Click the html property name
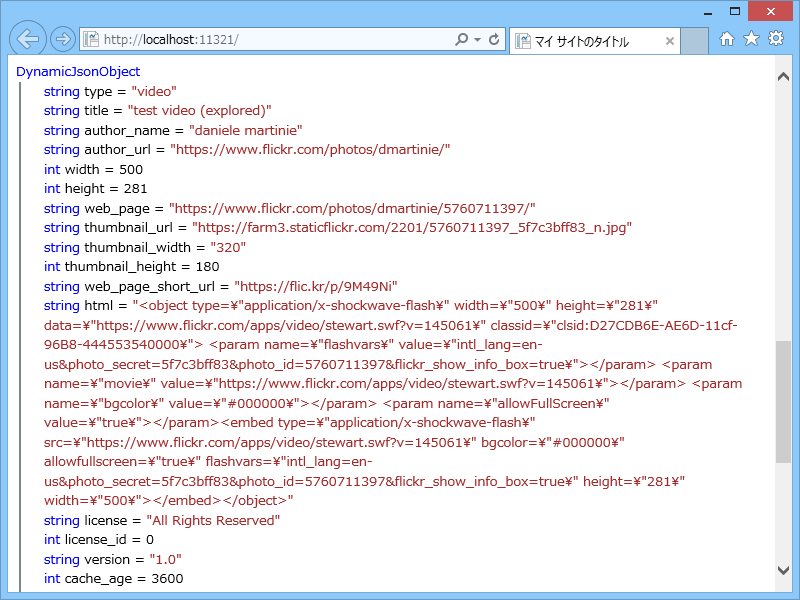The image size is (800, 600). click(x=98, y=306)
